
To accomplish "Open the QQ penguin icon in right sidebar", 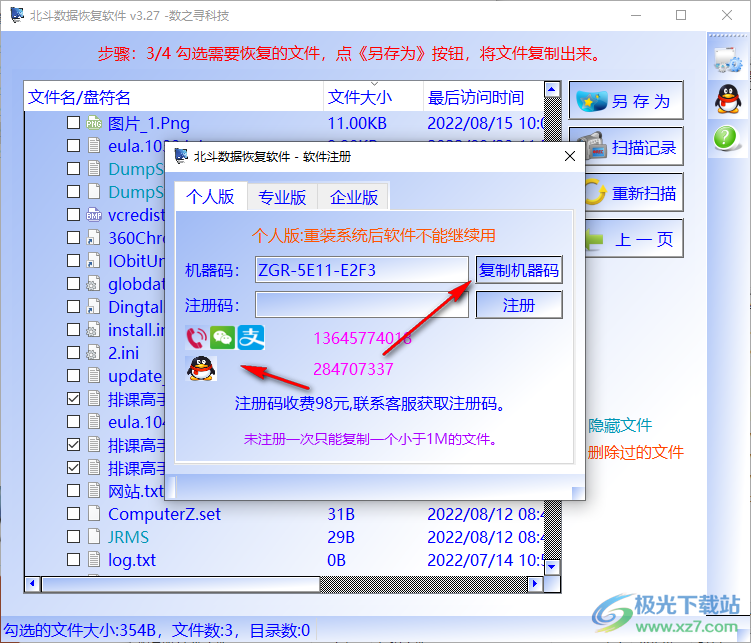I will pos(728,99).
